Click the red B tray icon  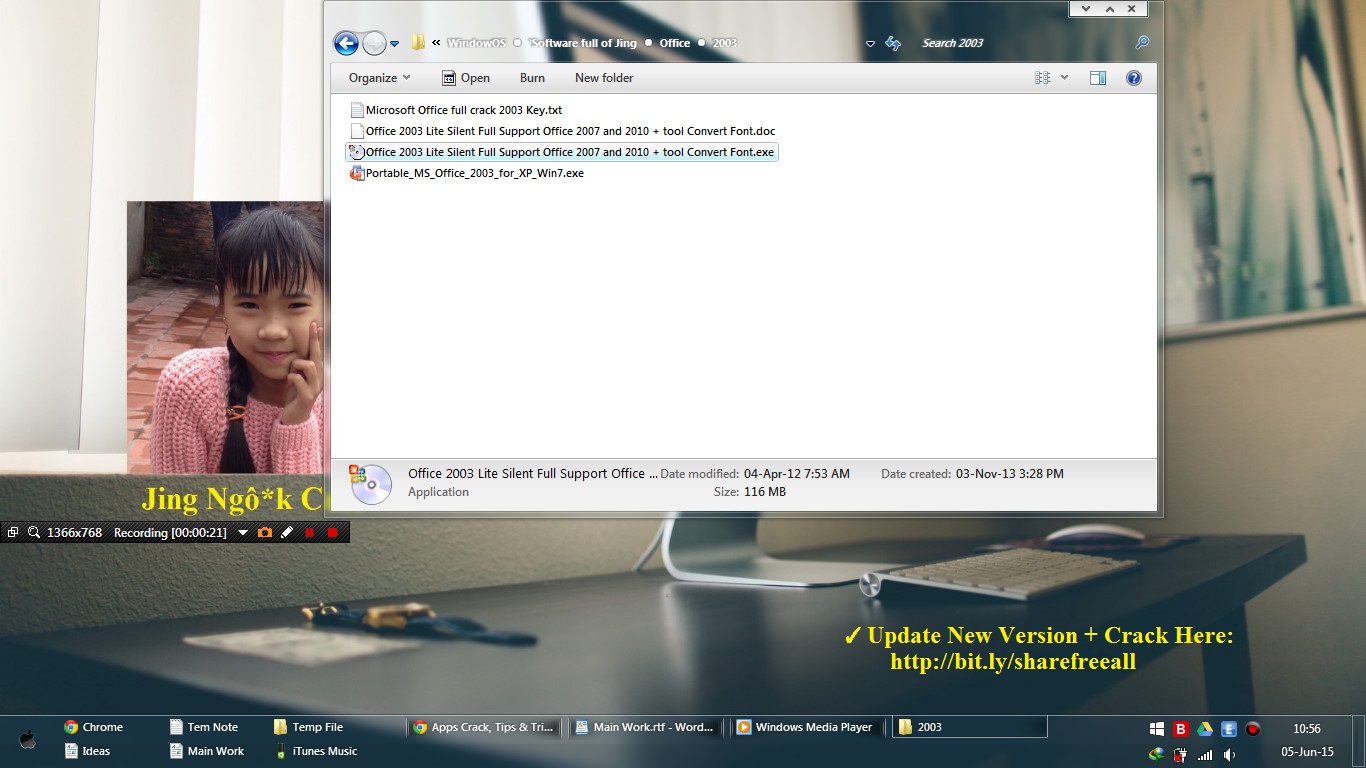(x=1181, y=729)
